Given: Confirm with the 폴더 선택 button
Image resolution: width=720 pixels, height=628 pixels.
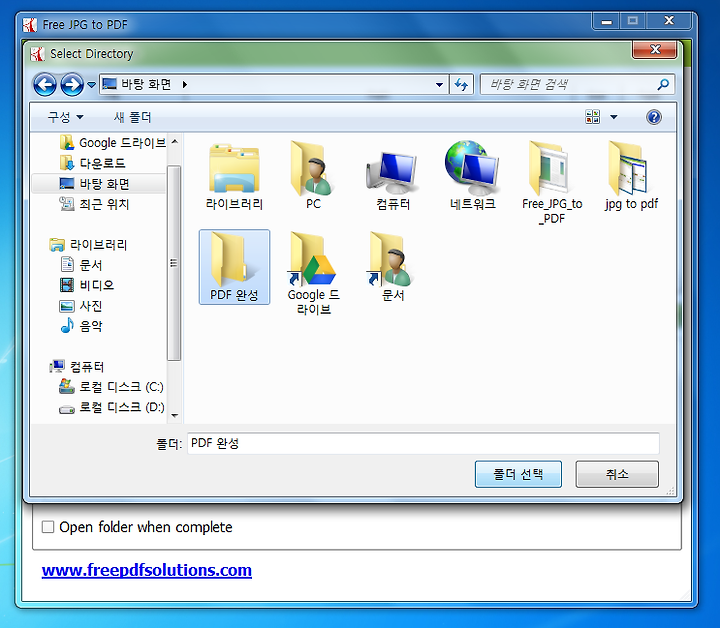Looking at the screenshot, I should pos(518,474).
